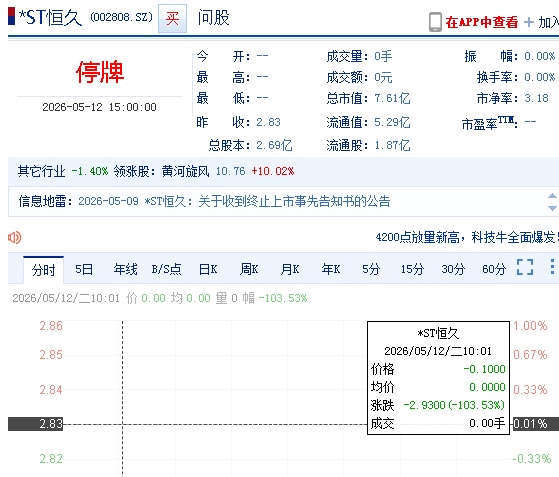Viewport: 559px width, 477px height.
Task: Click the red 买 buy button
Action: click(172, 19)
